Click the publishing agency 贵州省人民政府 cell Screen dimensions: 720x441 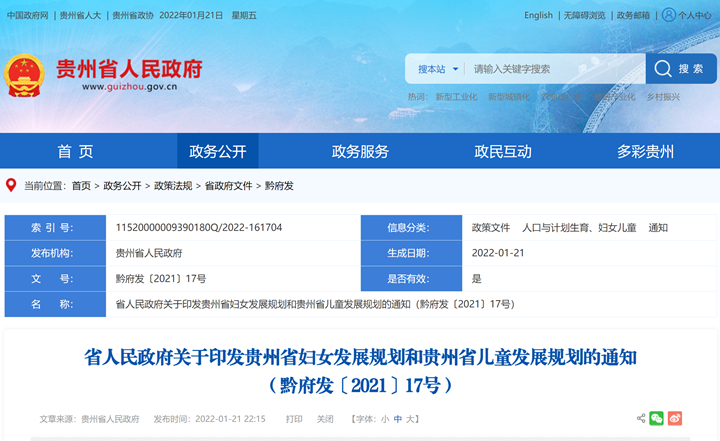[149, 253]
